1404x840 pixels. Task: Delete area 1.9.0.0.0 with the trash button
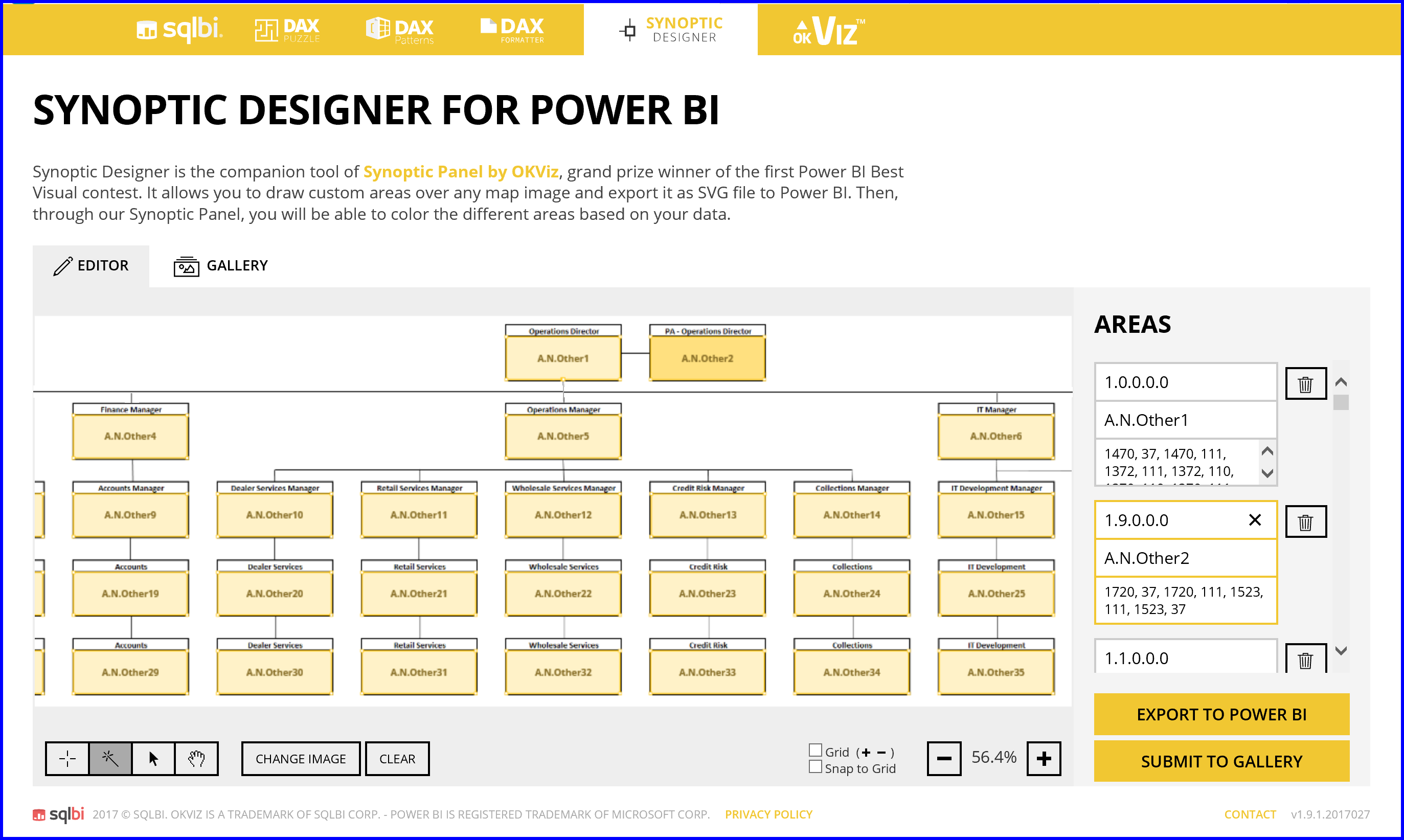click(x=1305, y=521)
